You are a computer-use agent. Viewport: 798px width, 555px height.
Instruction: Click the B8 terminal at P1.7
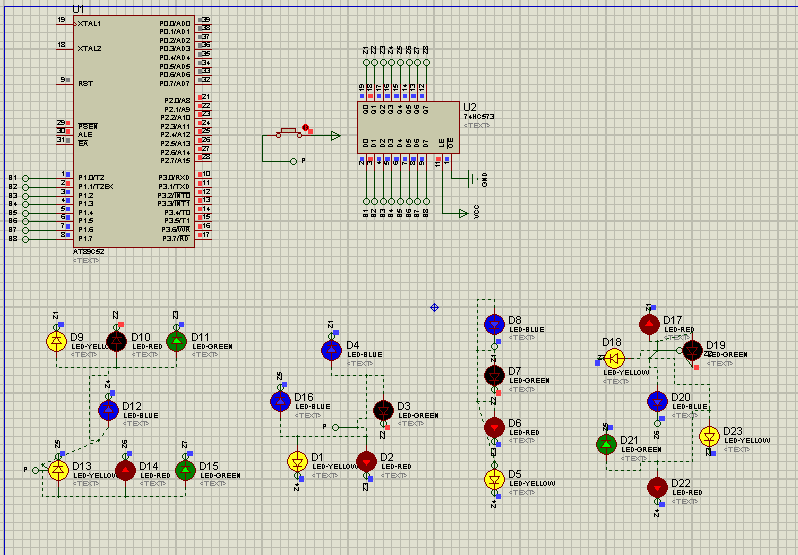pyautogui.click(x=25, y=239)
